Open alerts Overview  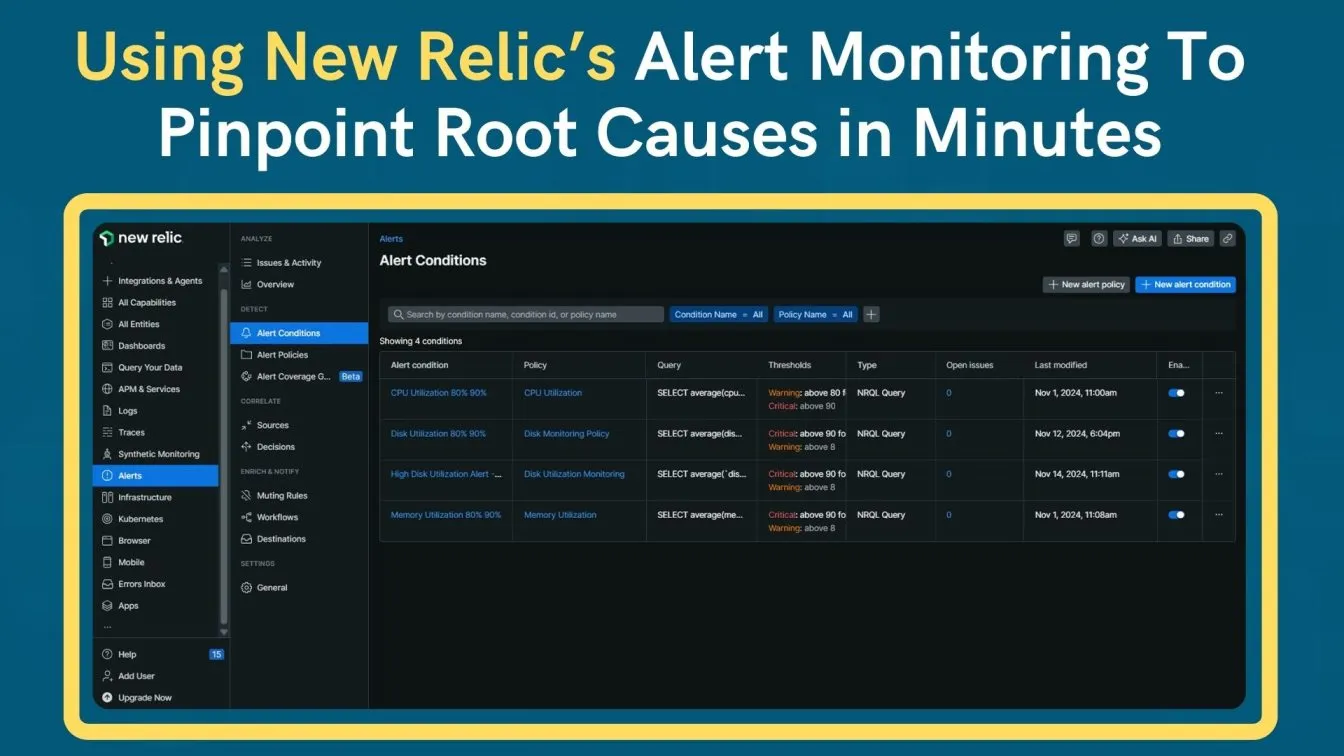point(268,284)
